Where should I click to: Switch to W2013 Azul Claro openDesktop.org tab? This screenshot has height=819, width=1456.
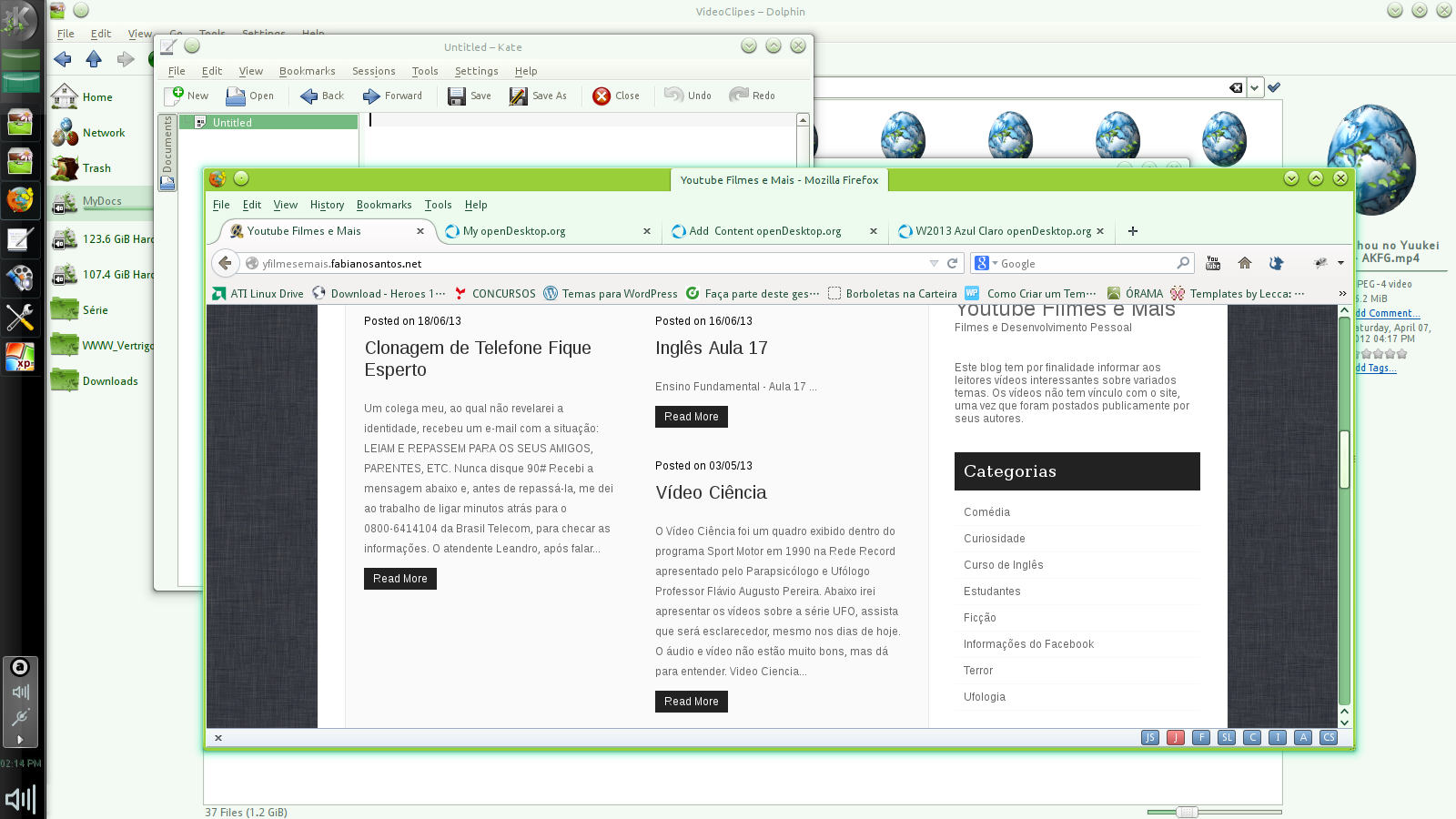[1001, 231]
